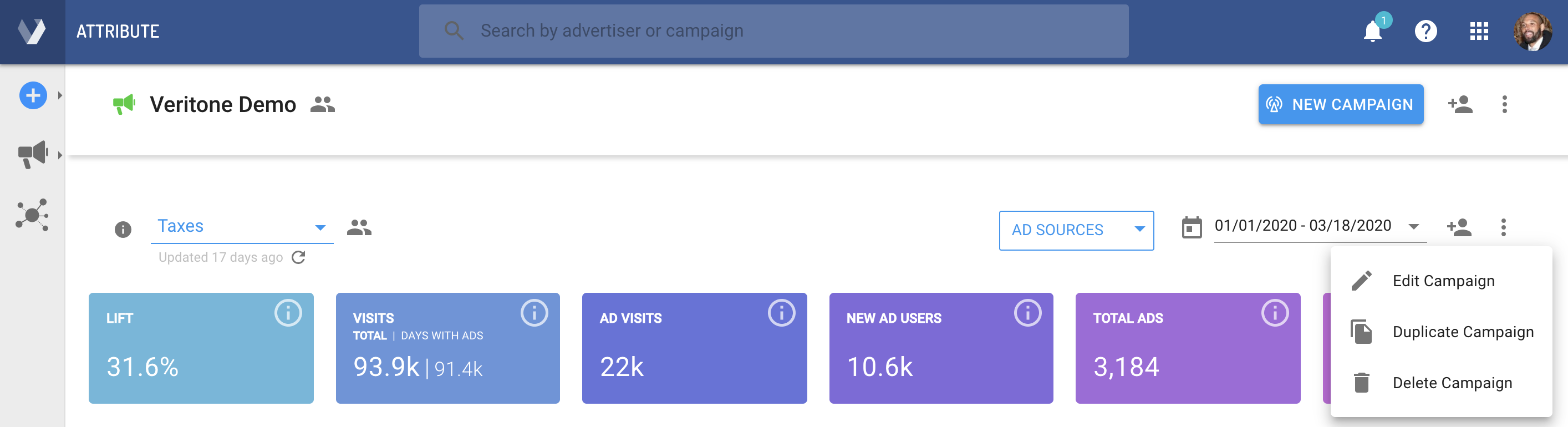This screenshot has height=427, width=1568.
Task: Select Delete Campaign in the menu
Action: 1452,383
